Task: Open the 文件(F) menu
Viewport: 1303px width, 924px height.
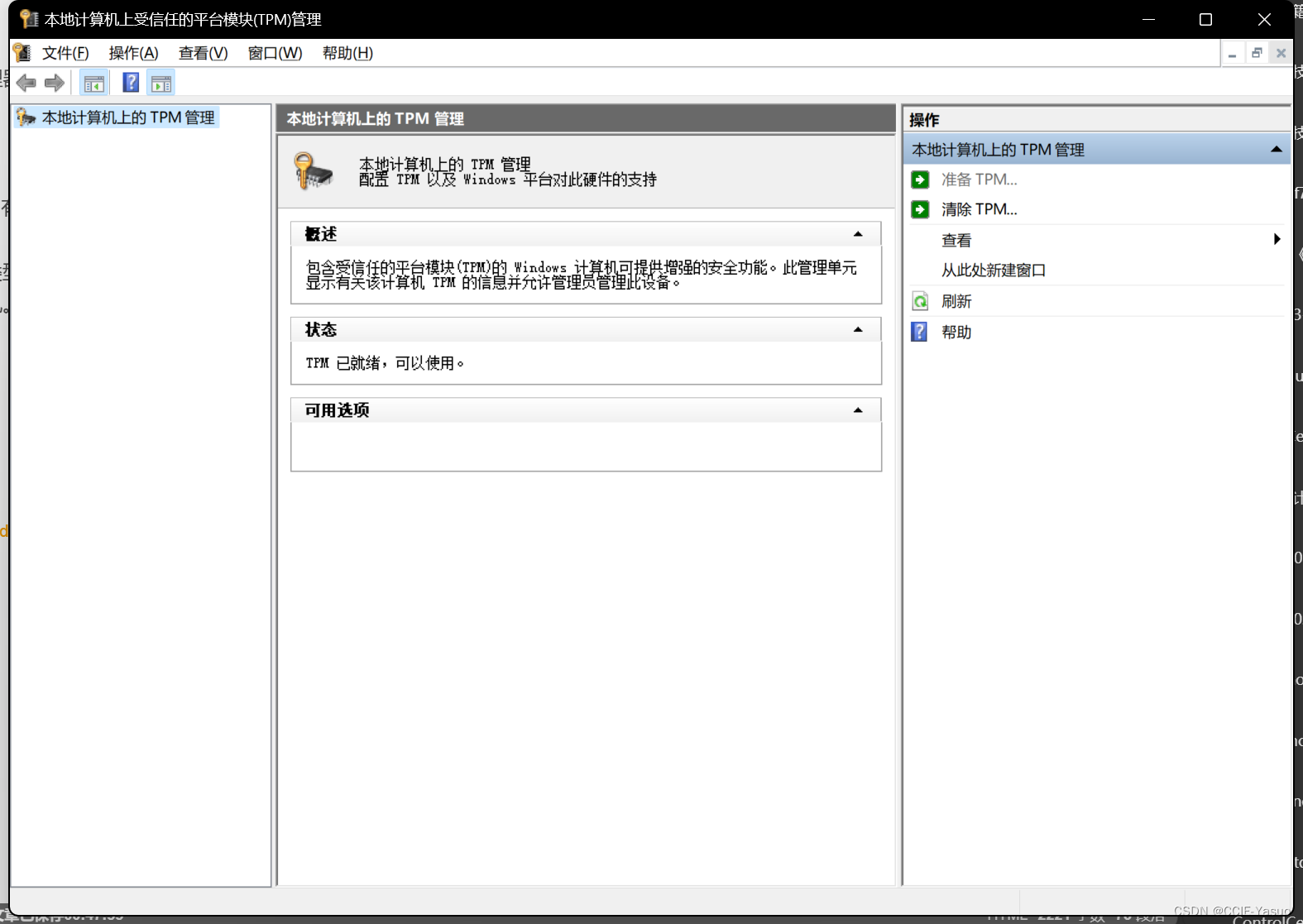Action: pos(65,53)
